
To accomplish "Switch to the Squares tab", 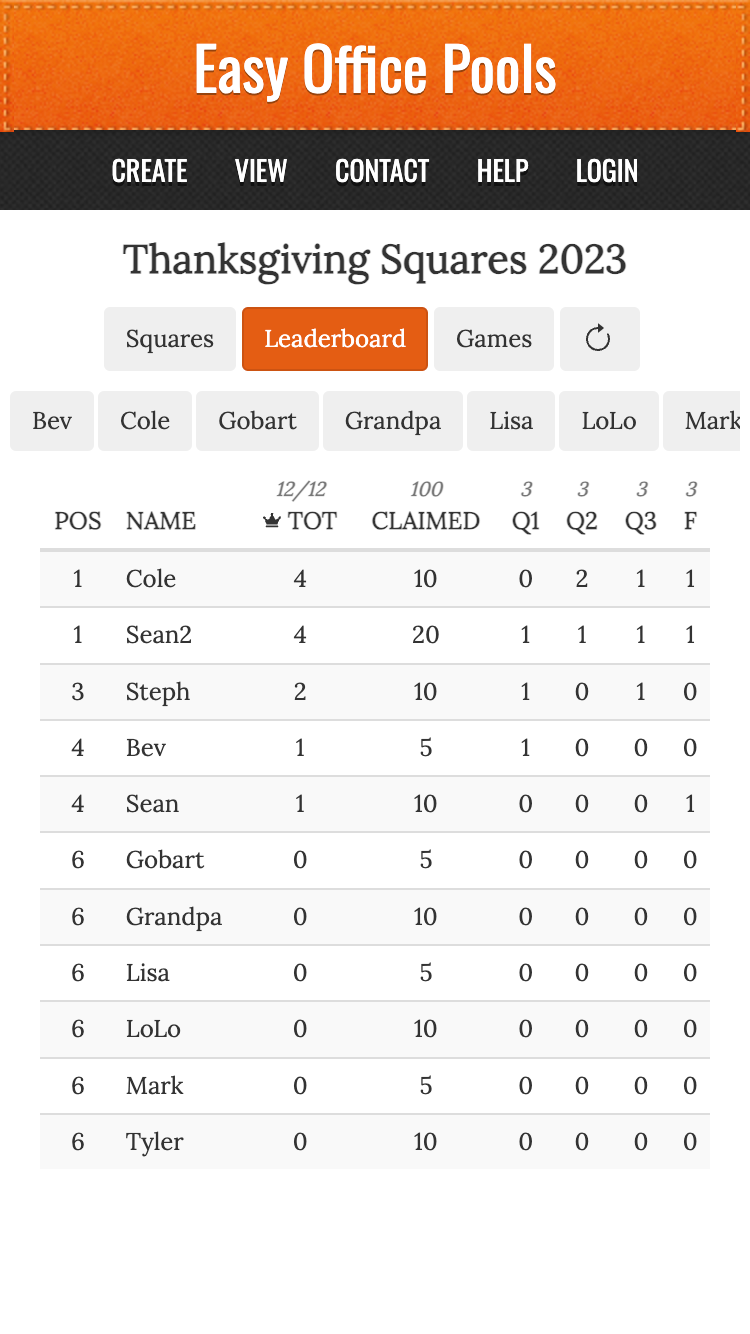I will point(169,338).
